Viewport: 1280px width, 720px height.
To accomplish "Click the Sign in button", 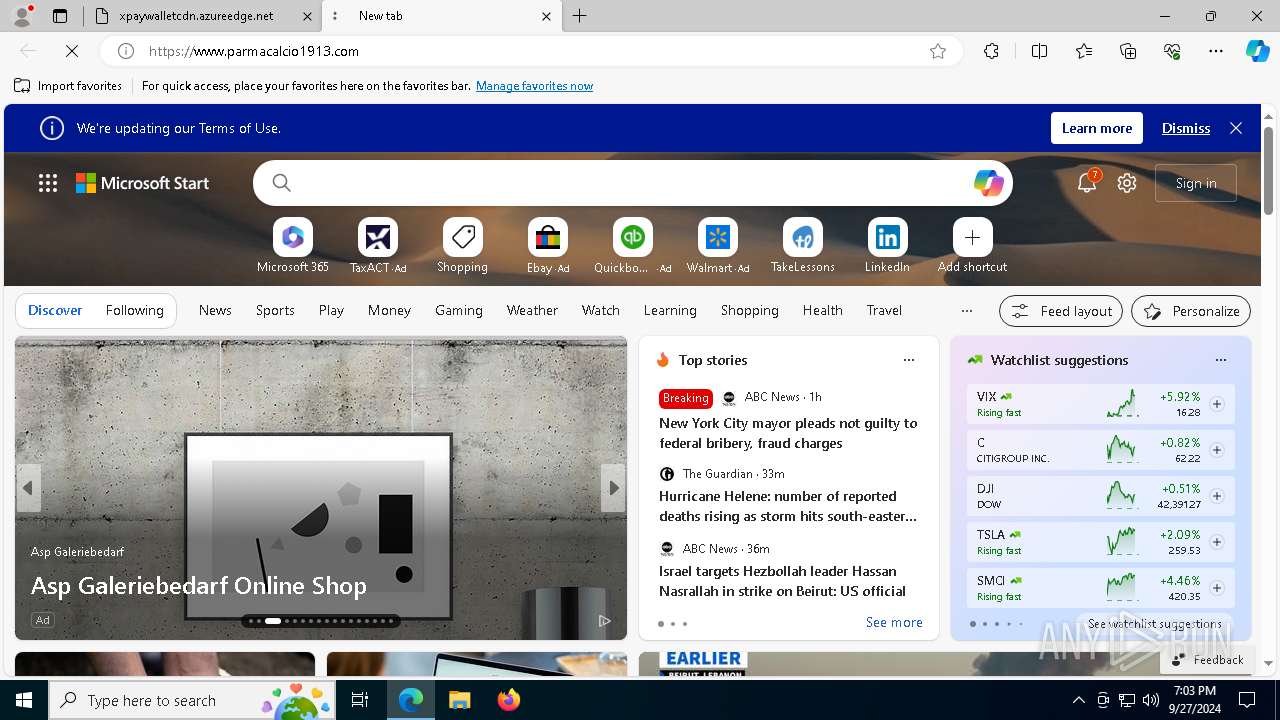I will (1196, 183).
